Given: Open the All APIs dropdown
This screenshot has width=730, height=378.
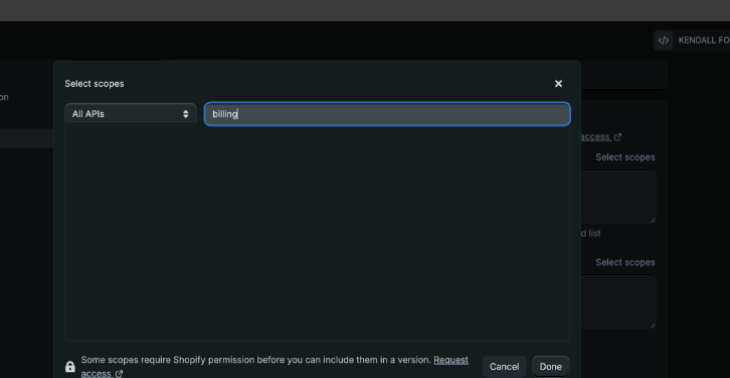Looking at the screenshot, I should [130, 114].
